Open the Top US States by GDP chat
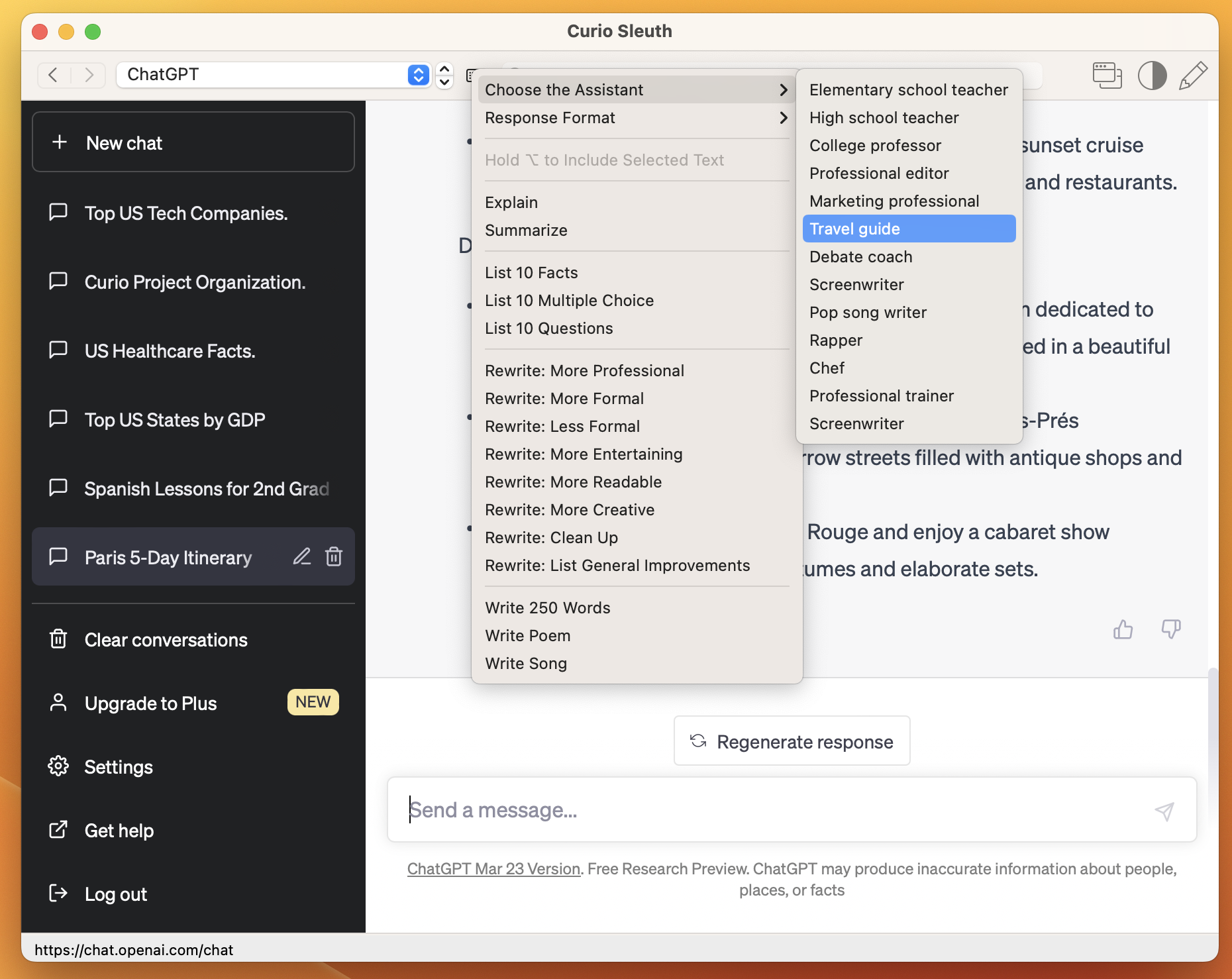The width and height of the screenshot is (1232, 979). (193, 420)
